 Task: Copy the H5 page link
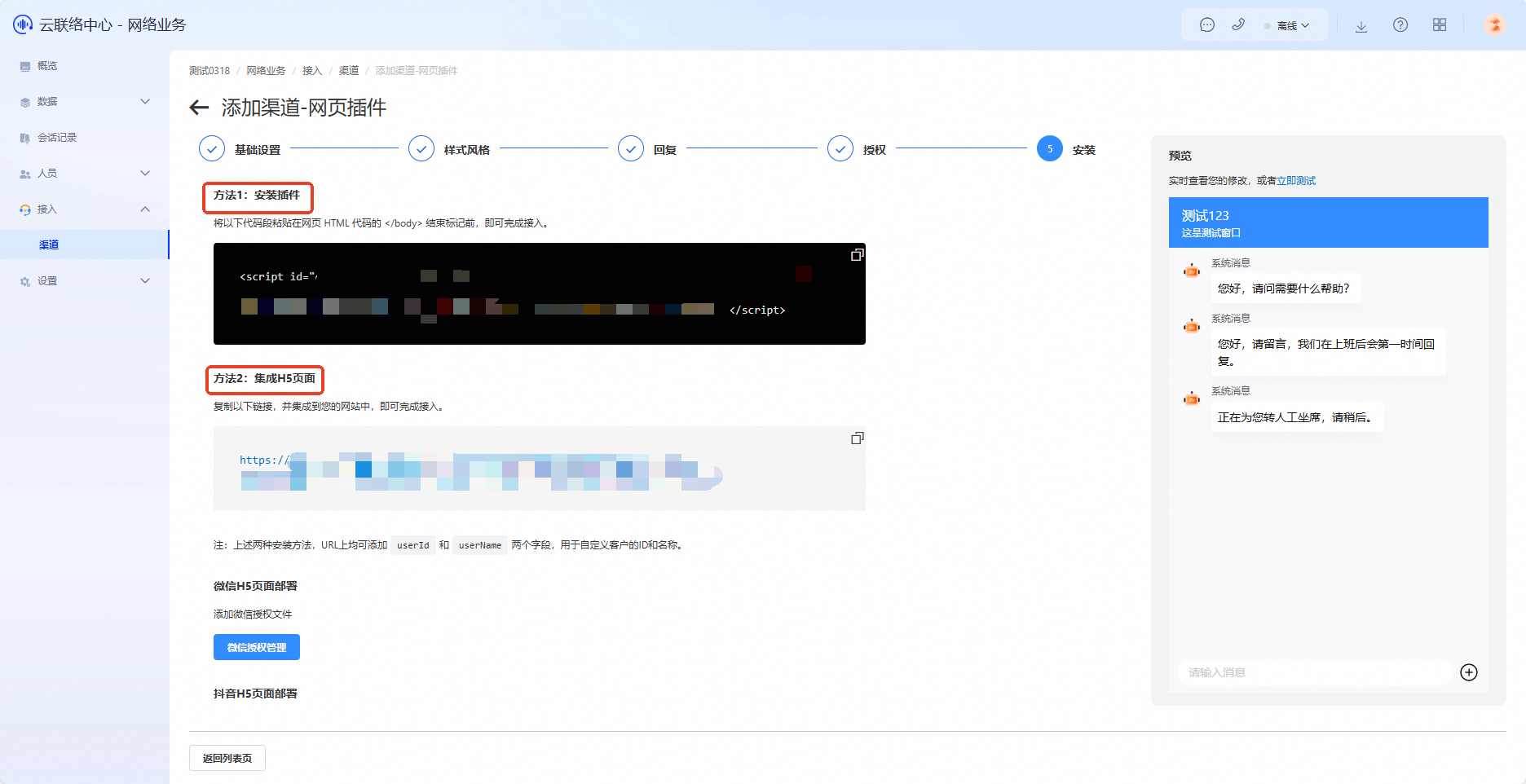857,438
